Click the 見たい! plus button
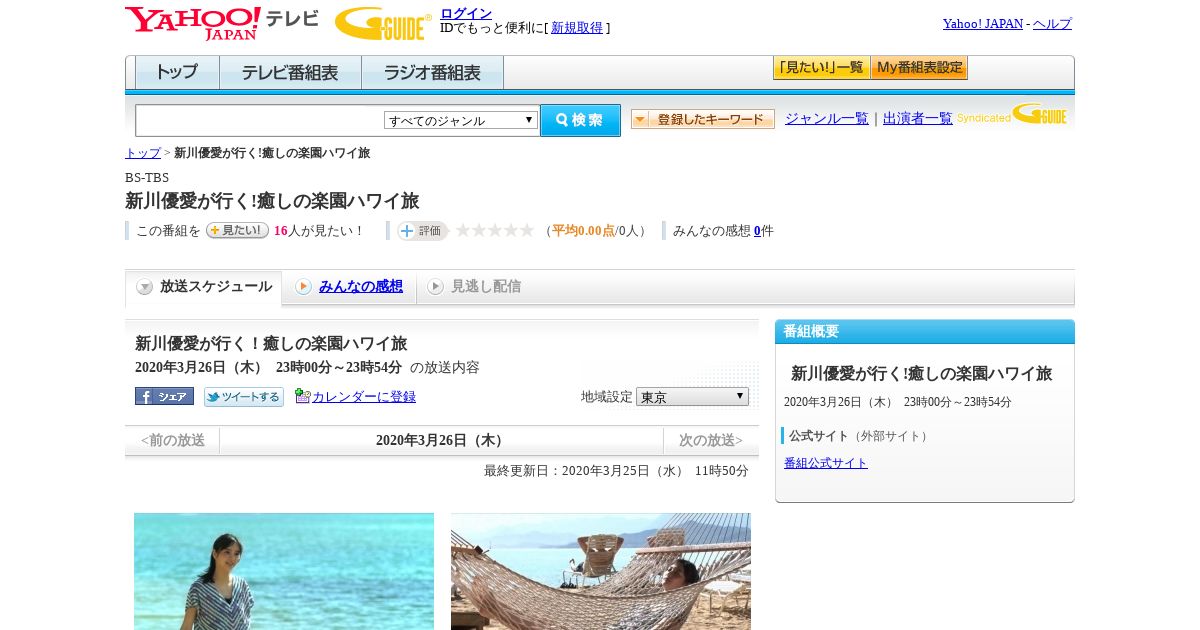Viewport: 1200px width, 630px height. [237, 230]
